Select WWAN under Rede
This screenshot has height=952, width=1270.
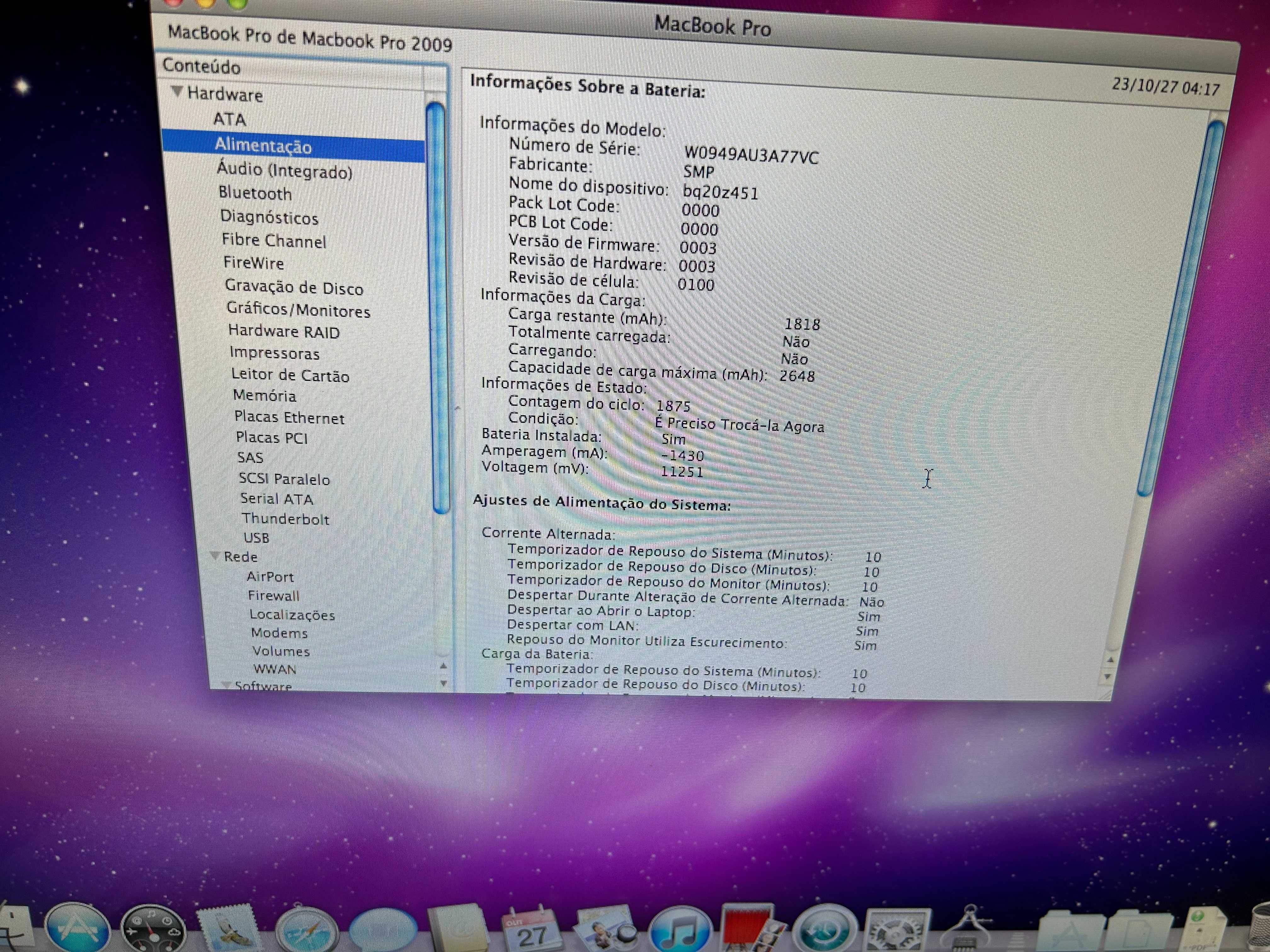pos(275,669)
